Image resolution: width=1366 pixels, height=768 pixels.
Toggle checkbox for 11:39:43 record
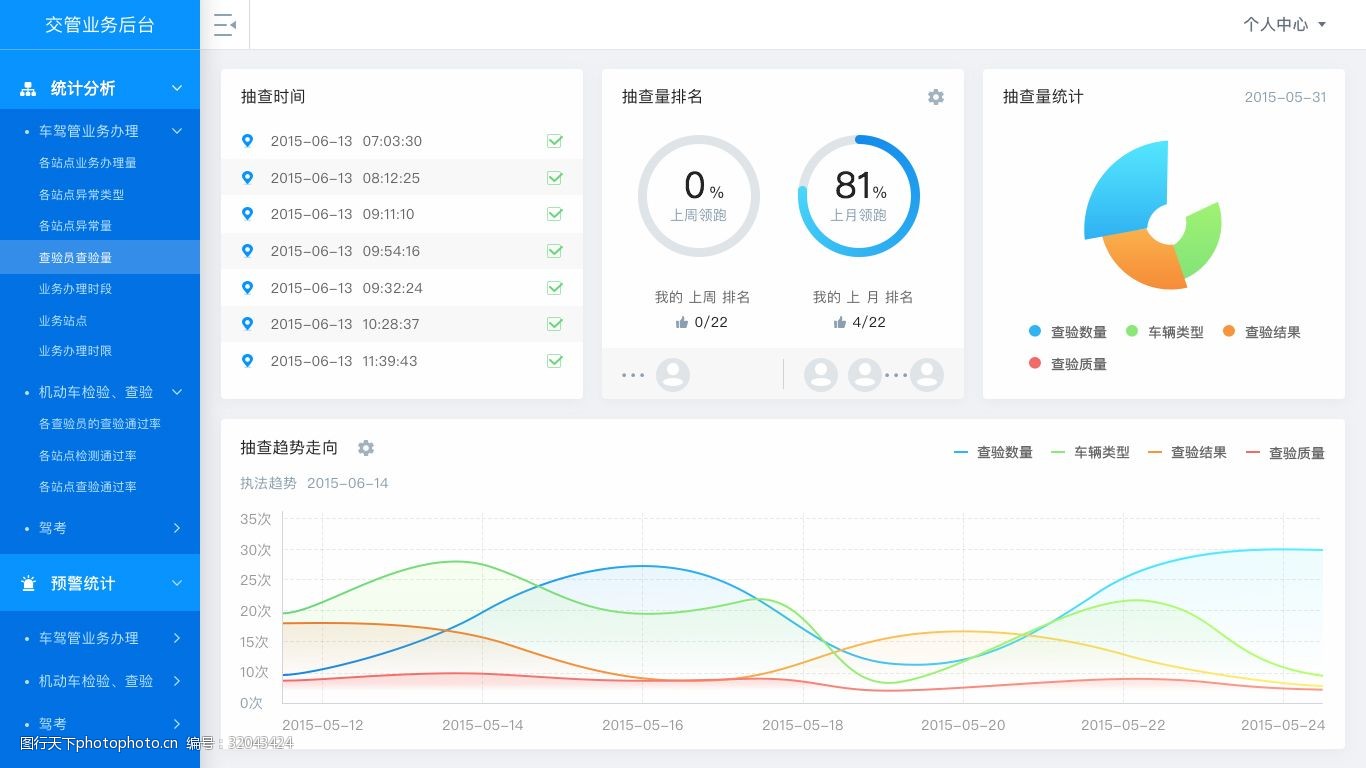(x=555, y=361)
